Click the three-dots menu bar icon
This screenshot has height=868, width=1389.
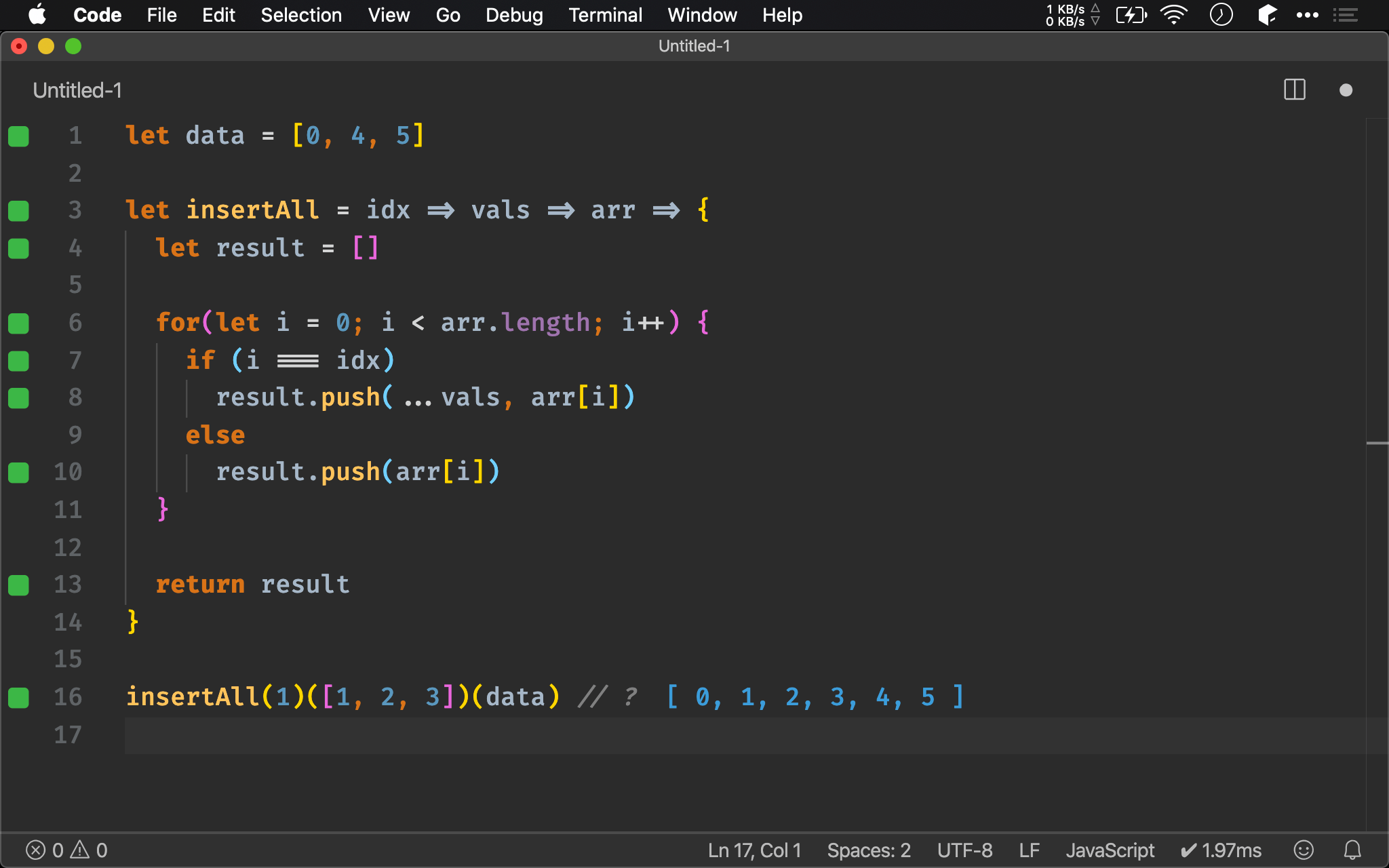tap(1307, 15)
